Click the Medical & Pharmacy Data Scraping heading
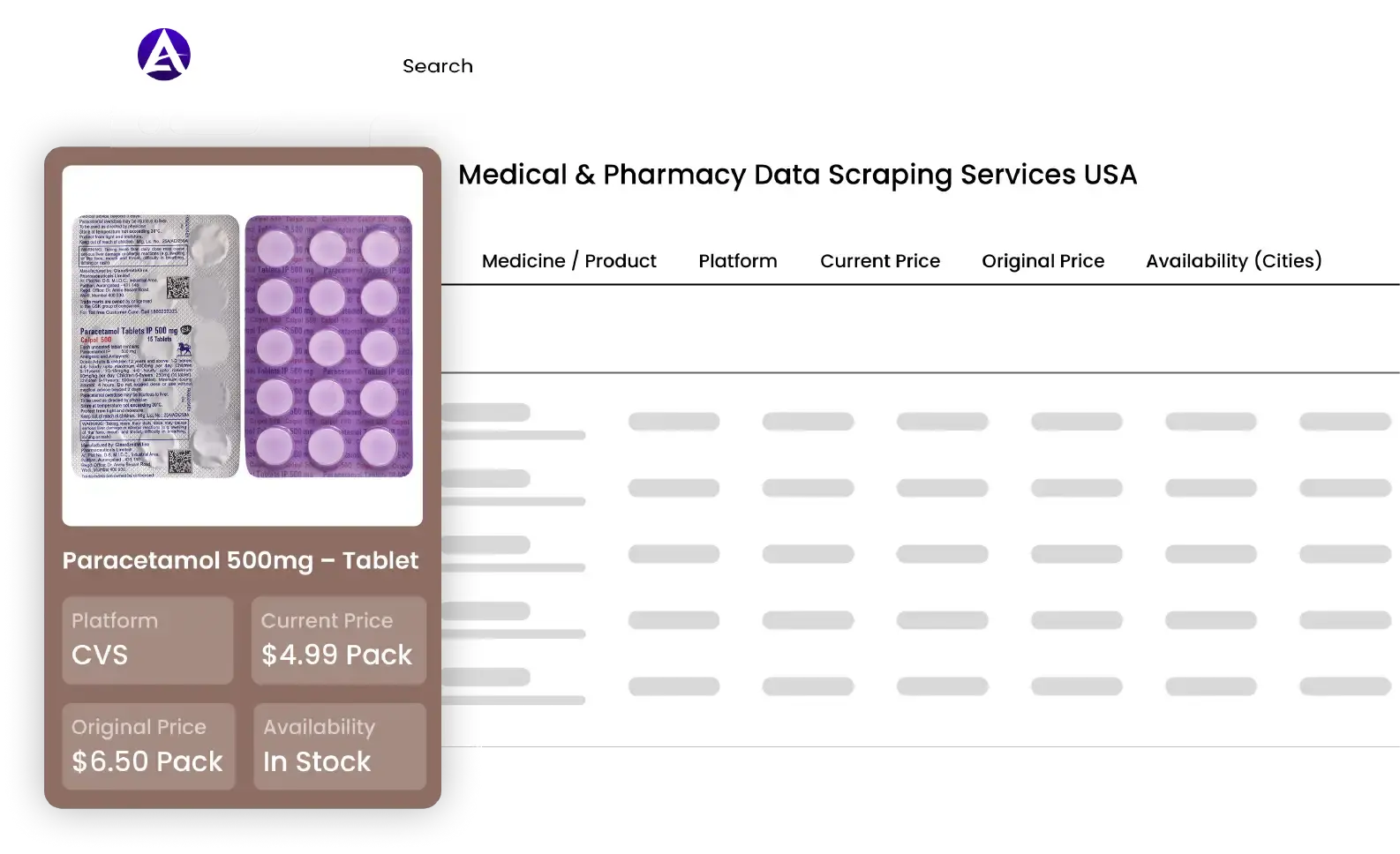 click(x=798, y=175)
